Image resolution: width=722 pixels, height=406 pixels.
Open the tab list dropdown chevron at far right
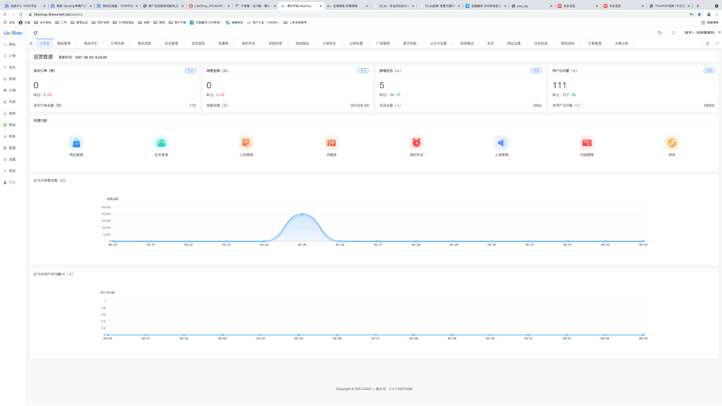[x=716, y=44]
